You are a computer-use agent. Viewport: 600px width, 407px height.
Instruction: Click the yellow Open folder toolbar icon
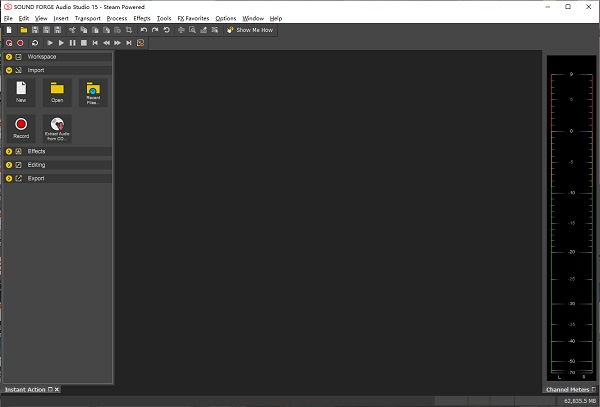pyautogui.click(x=24, y=30)
